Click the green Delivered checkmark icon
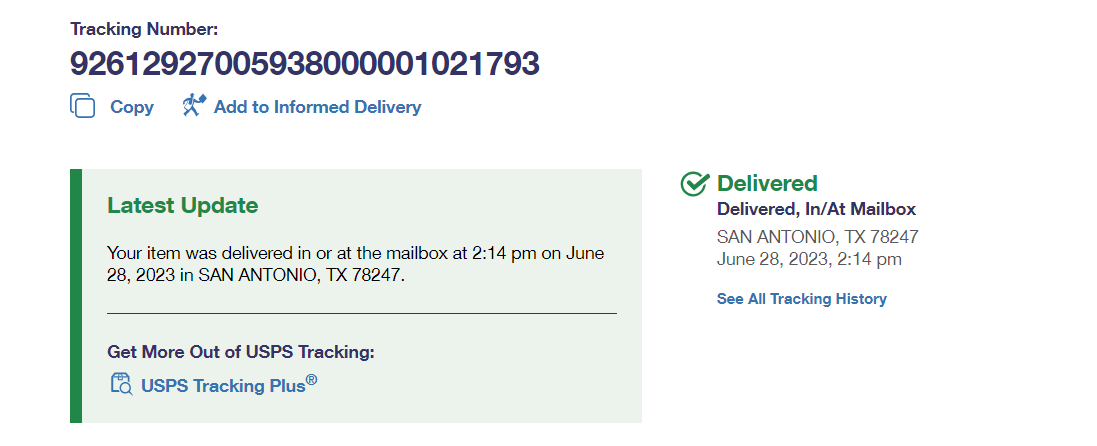 694,184
